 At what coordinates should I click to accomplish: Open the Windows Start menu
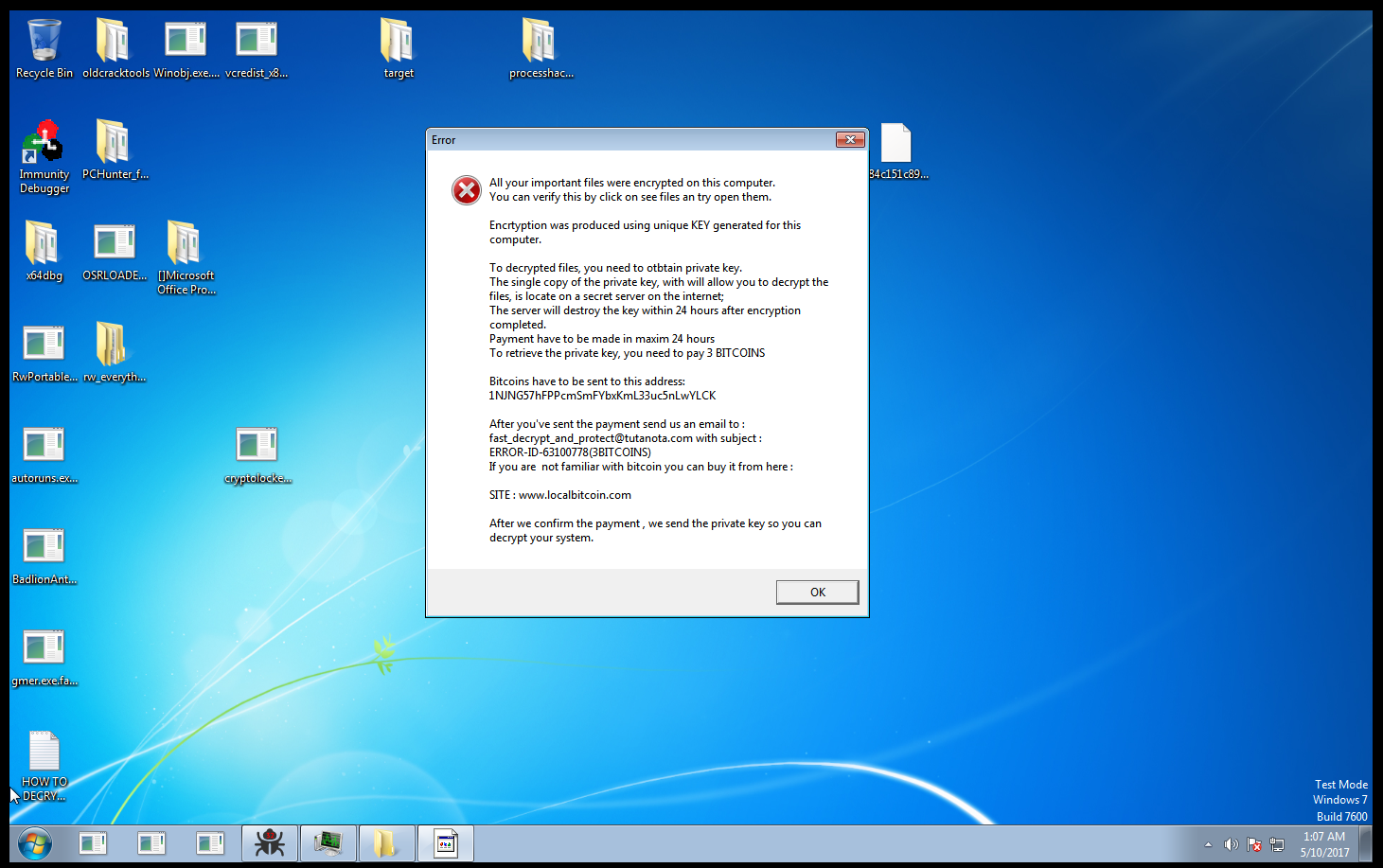(x=35, y=842)
